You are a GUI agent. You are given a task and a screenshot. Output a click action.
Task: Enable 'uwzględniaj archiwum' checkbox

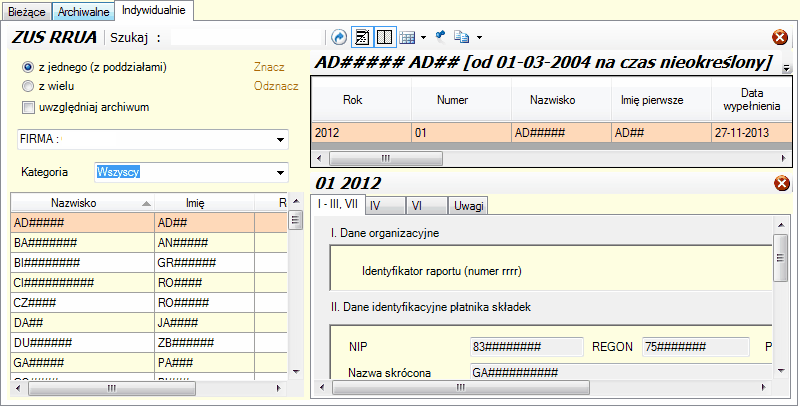click(x=28, y=107)
